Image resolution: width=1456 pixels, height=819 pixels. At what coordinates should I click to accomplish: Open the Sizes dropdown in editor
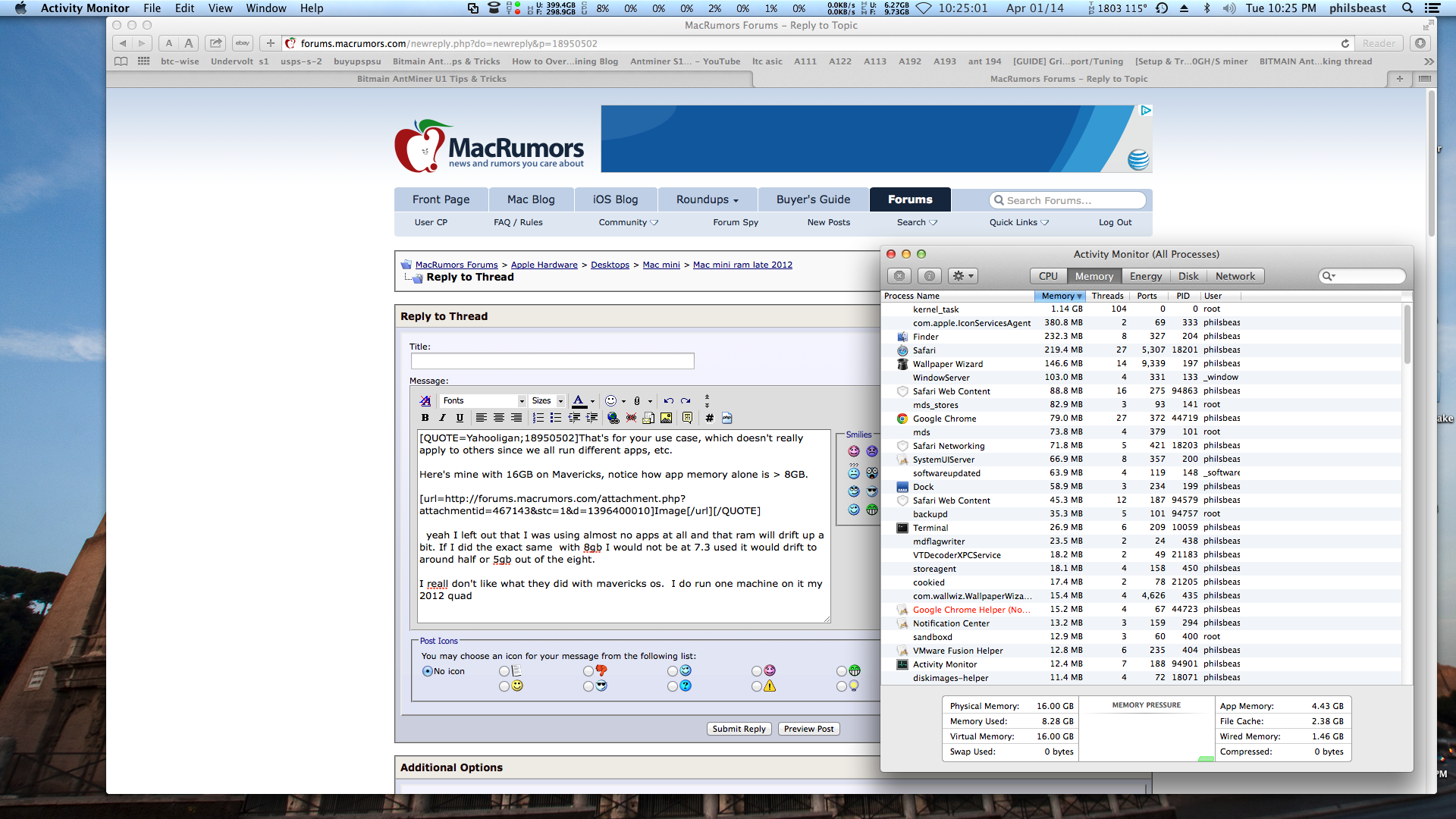pos(548,400)
